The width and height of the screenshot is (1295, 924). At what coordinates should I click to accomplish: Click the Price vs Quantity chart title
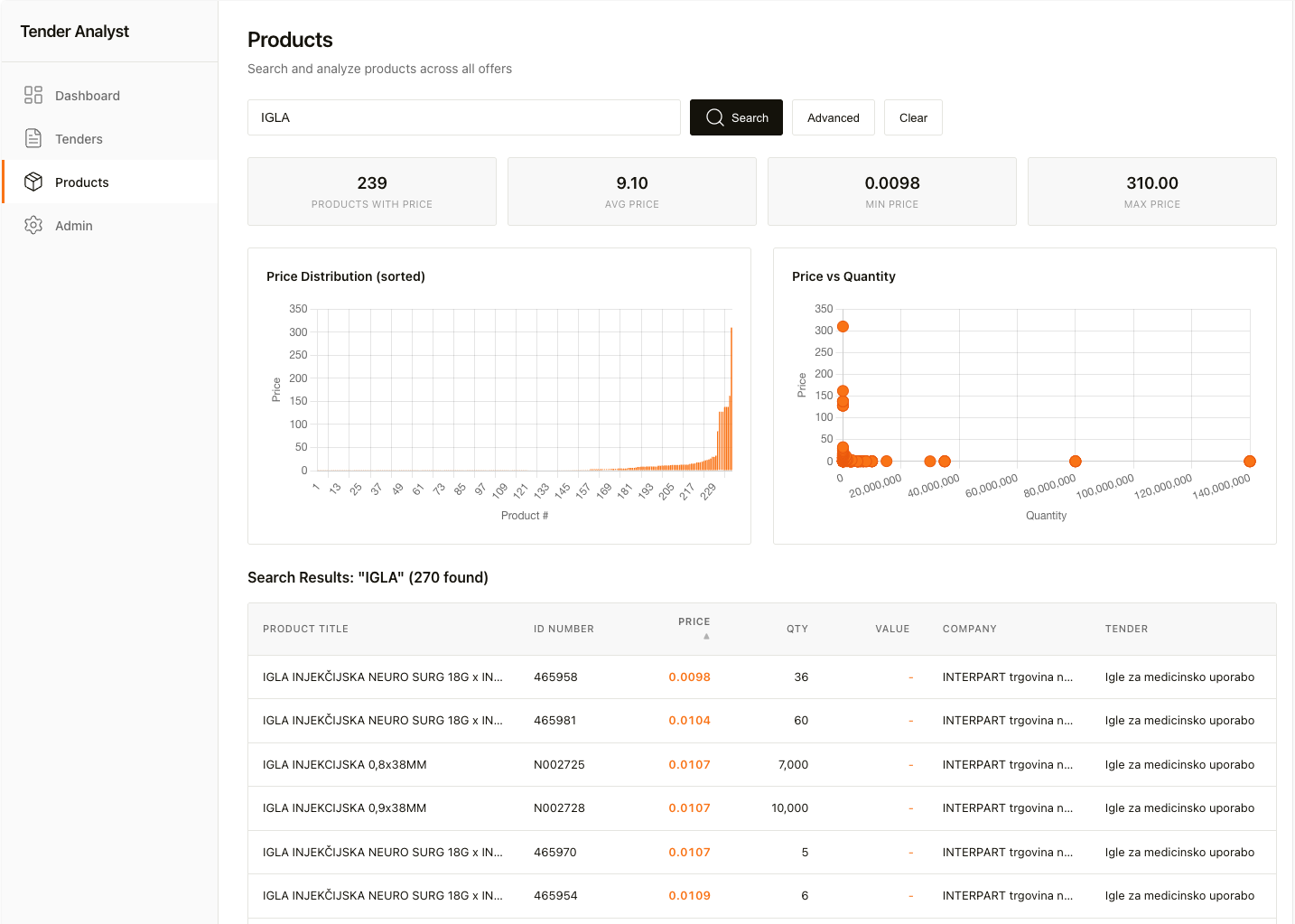click(843, 276)
